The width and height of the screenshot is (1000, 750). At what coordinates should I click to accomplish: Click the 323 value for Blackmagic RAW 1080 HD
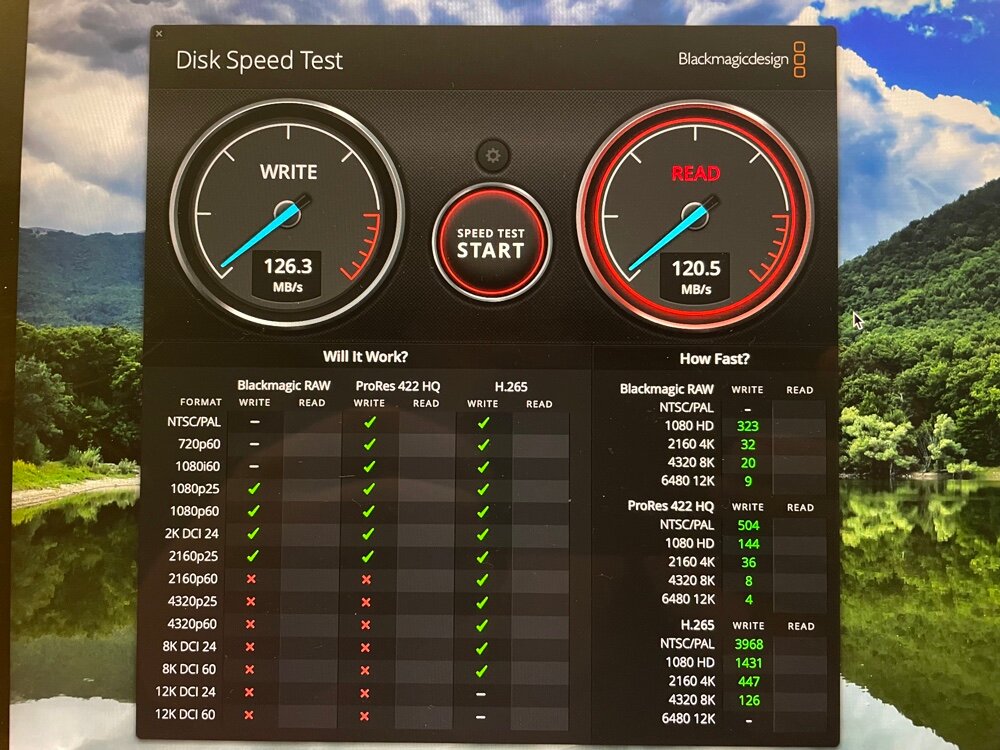point(748,426)
